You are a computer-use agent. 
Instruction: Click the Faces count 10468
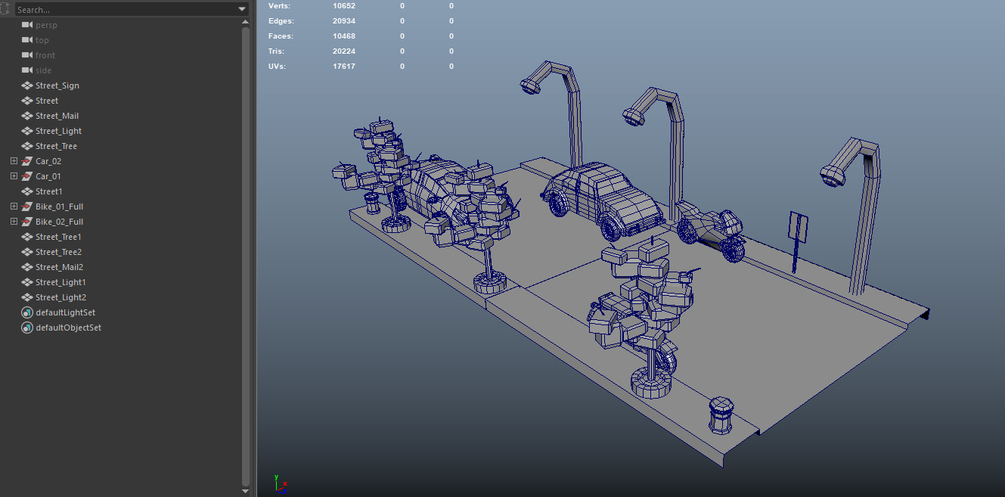point(344,36)
